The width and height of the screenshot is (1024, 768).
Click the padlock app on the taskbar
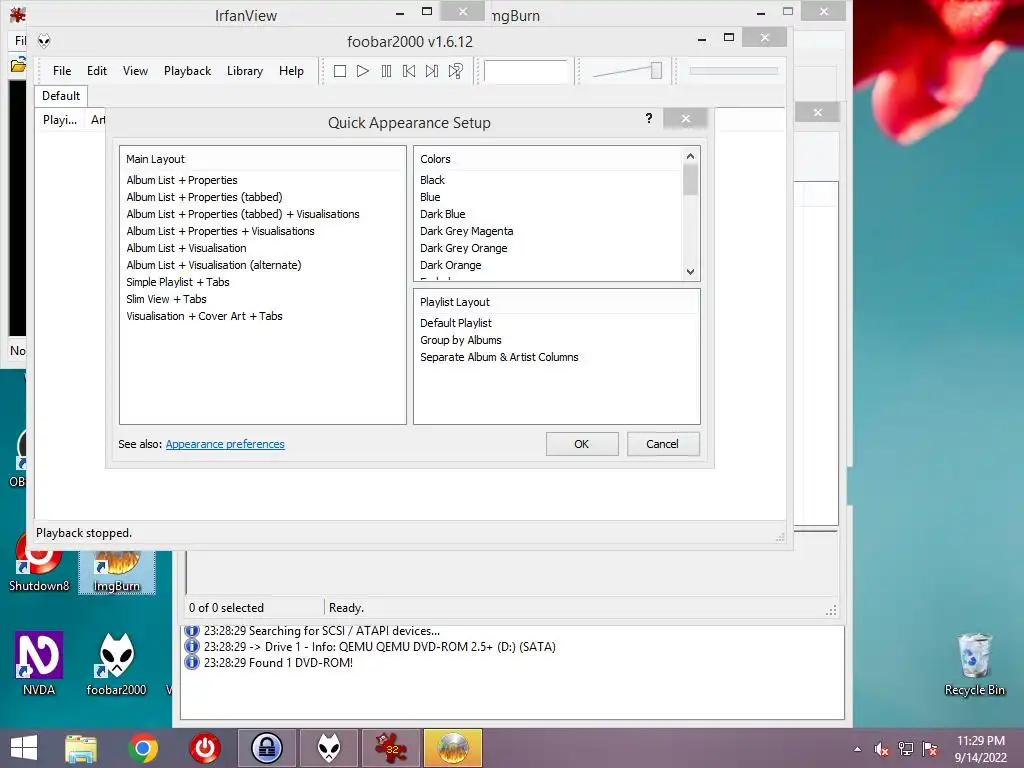coord(266,748)
